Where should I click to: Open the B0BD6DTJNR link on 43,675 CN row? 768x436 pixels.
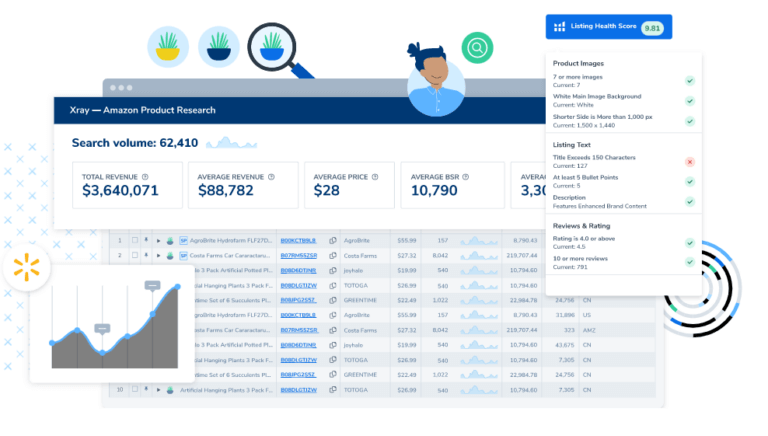coord(298,345)
